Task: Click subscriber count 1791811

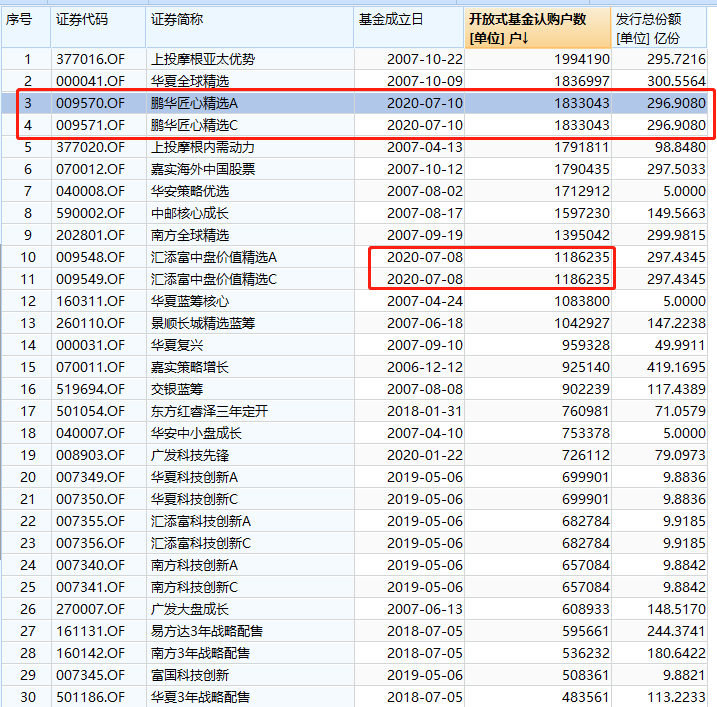Action: click(x=582, y=147)
